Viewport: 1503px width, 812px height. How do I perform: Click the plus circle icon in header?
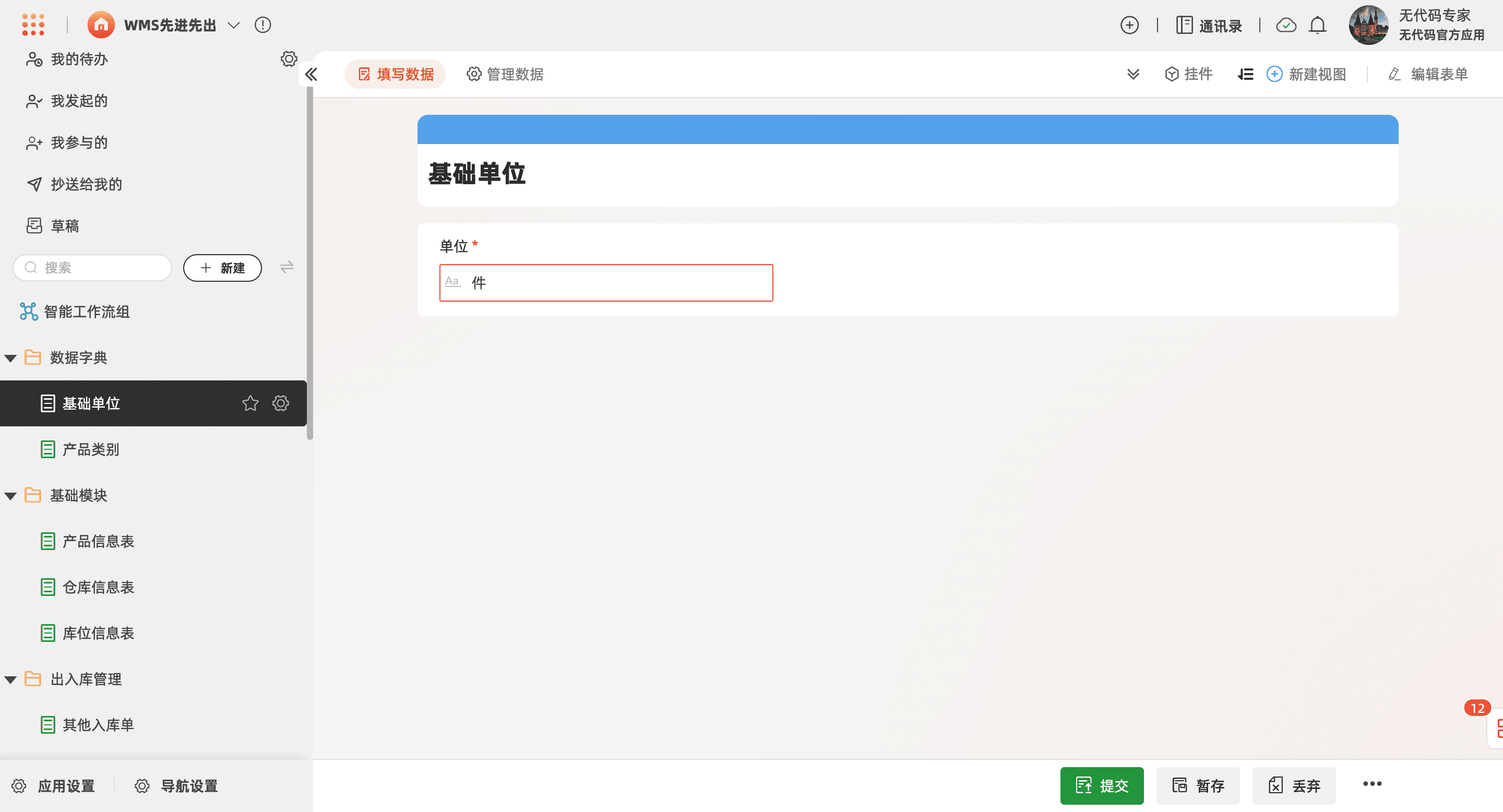click(1129, 25)
